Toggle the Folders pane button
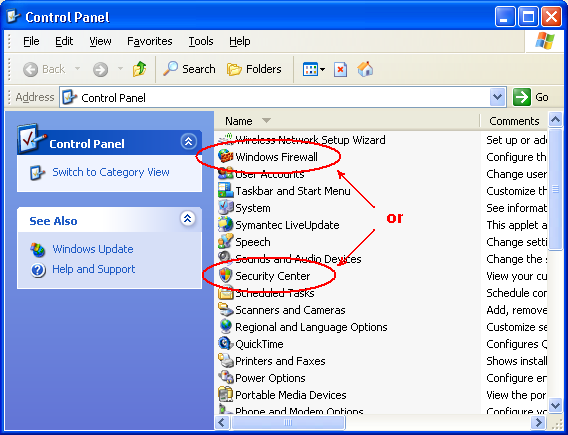Image resolution: width=568 pixels, height=435 pixels. click(254, 69)
